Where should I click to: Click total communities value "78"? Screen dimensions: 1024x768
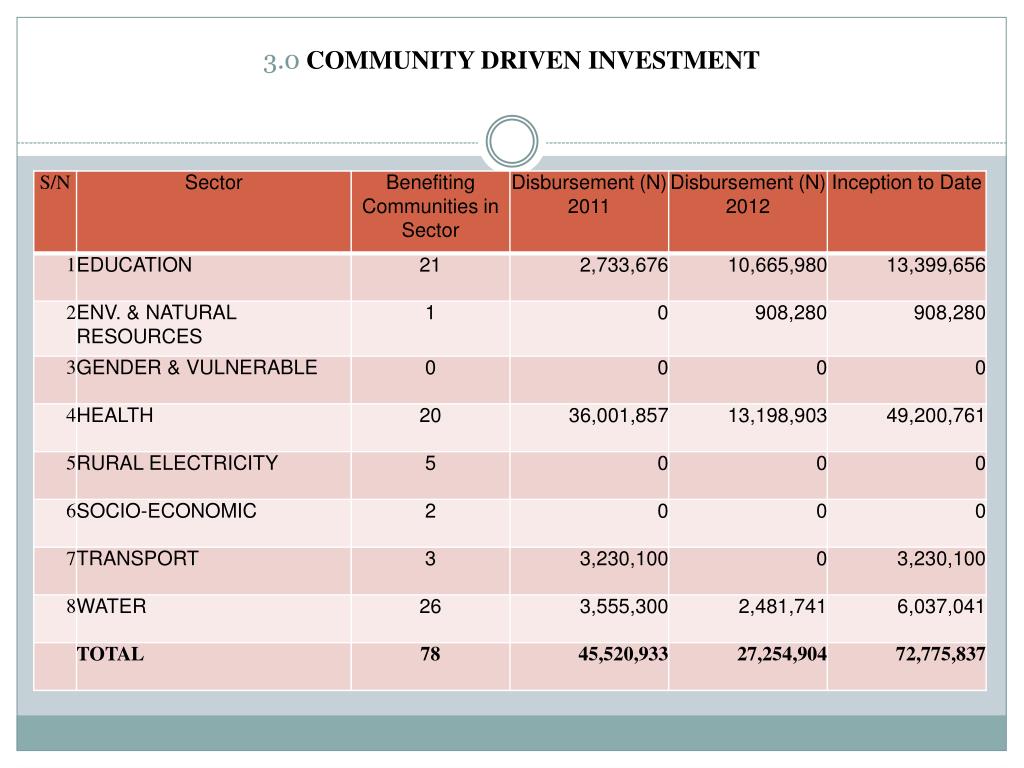(x=430, y=654)
